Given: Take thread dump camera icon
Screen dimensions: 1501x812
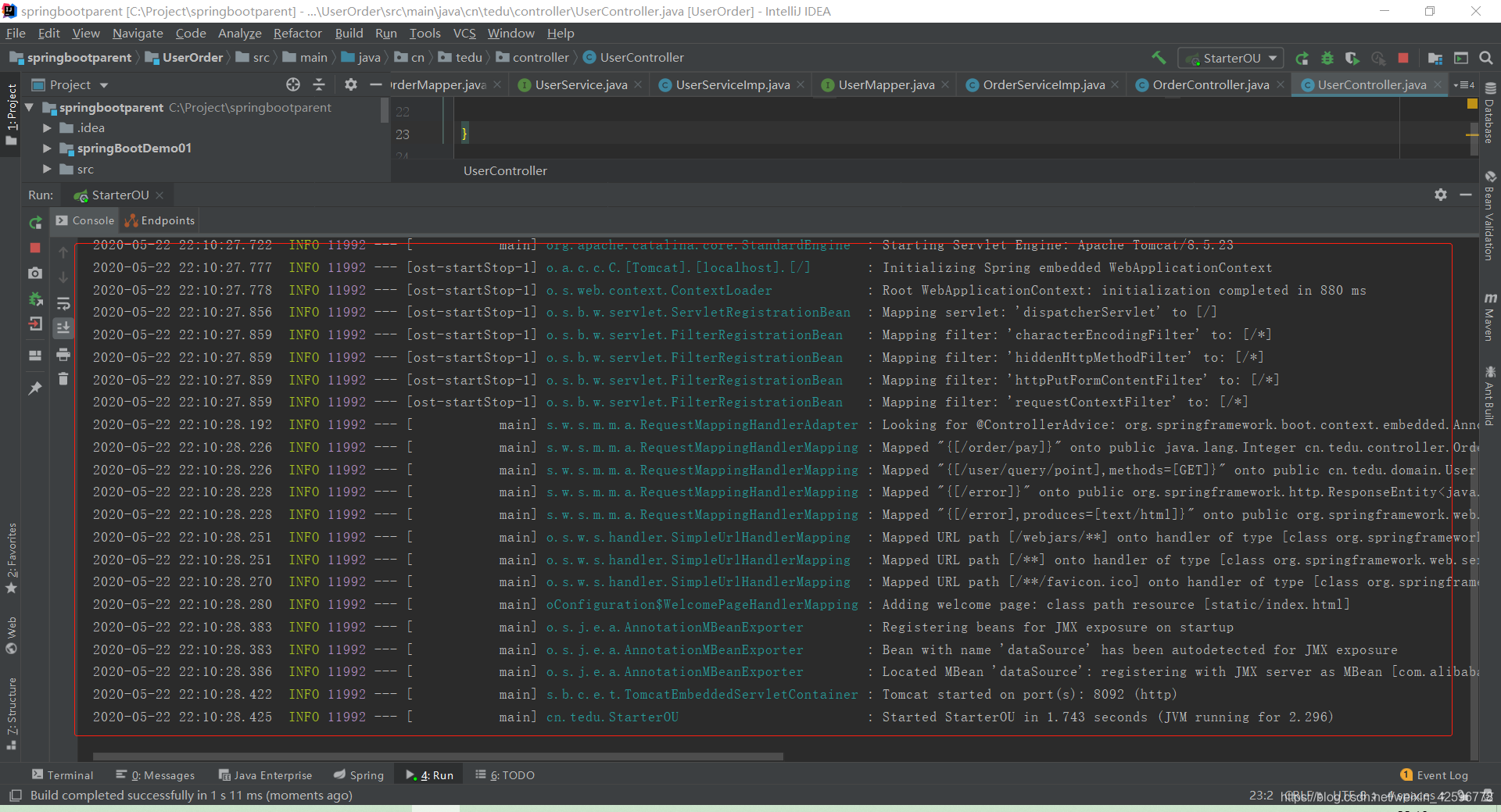Looking at the screenshot, I should pos(35,273).
